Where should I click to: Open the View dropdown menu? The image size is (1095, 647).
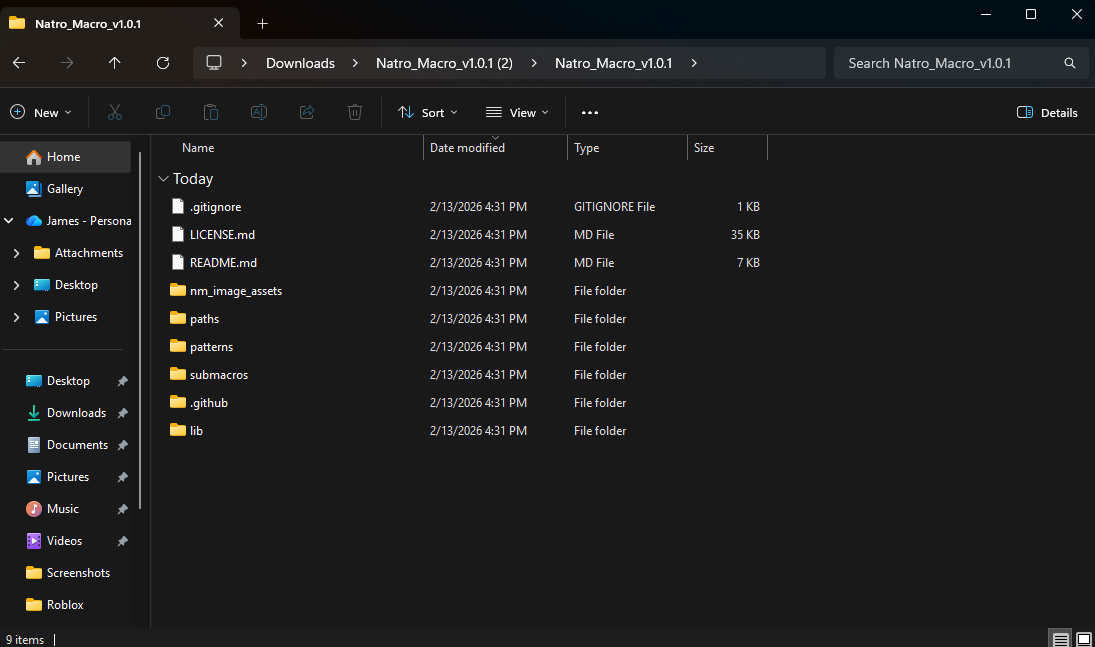517,113
